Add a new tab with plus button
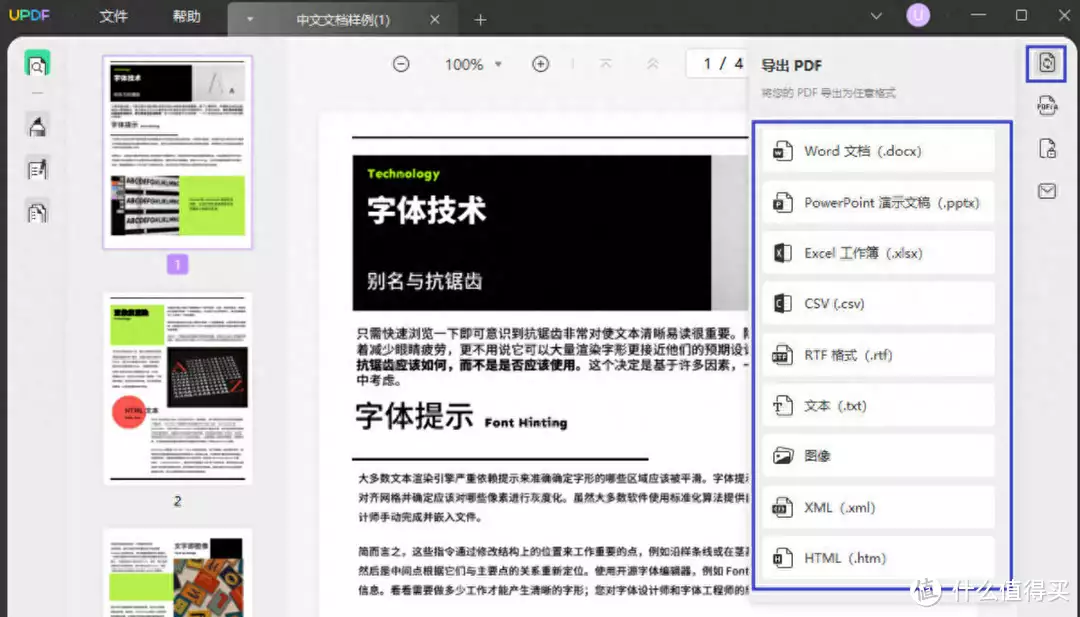The image size is (1080, 617). click(x=481, y=20)
